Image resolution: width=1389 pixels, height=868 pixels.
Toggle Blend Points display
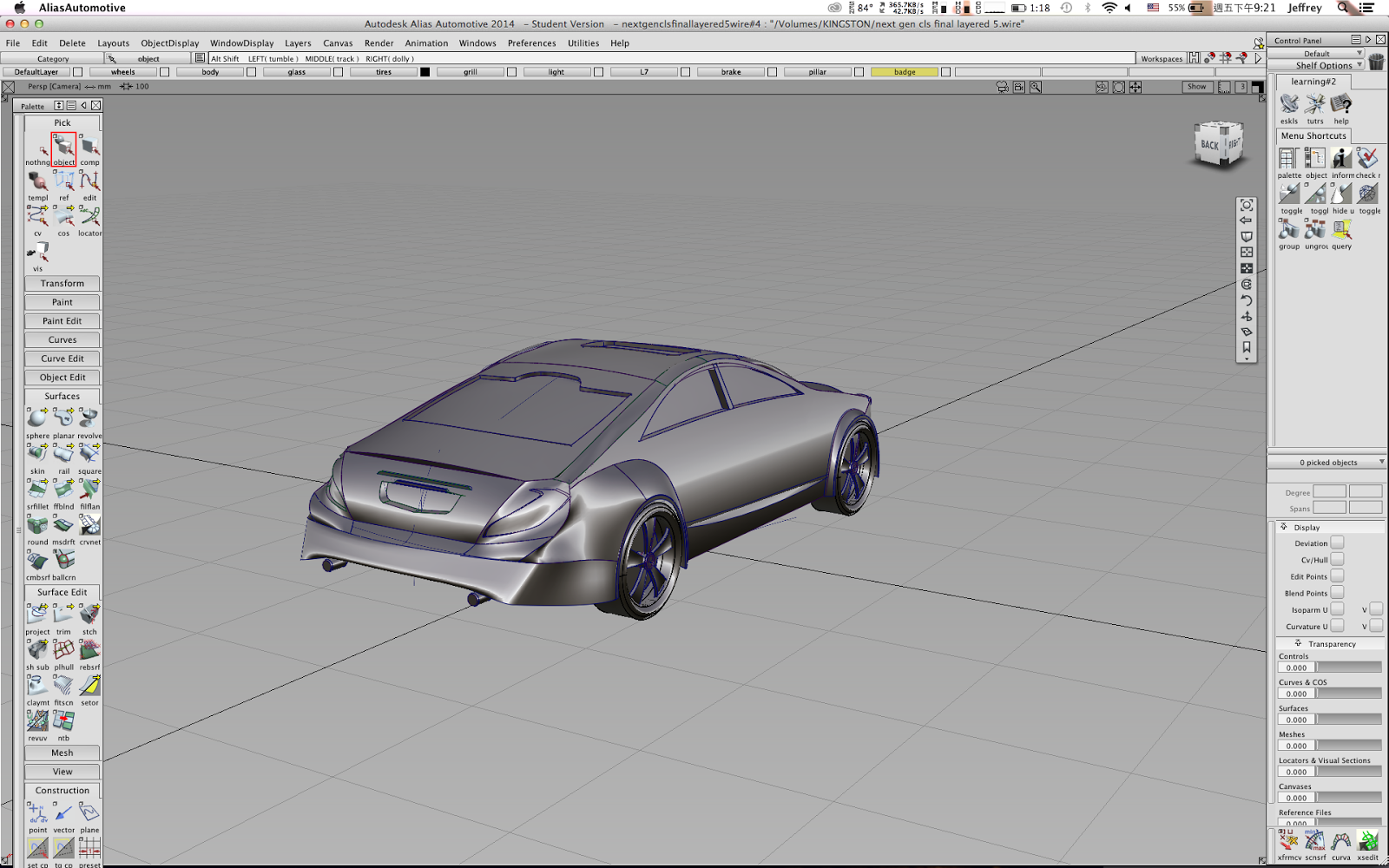1337,593
